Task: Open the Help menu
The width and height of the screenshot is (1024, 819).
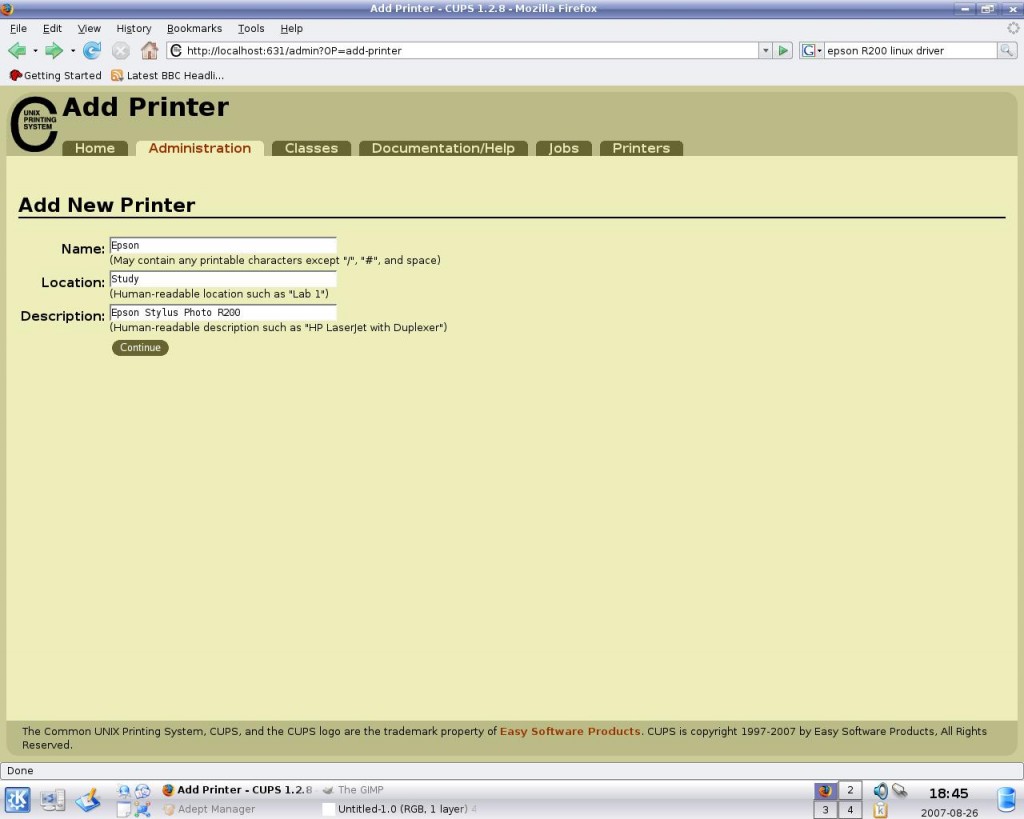Action: click(x=291, y=28)
